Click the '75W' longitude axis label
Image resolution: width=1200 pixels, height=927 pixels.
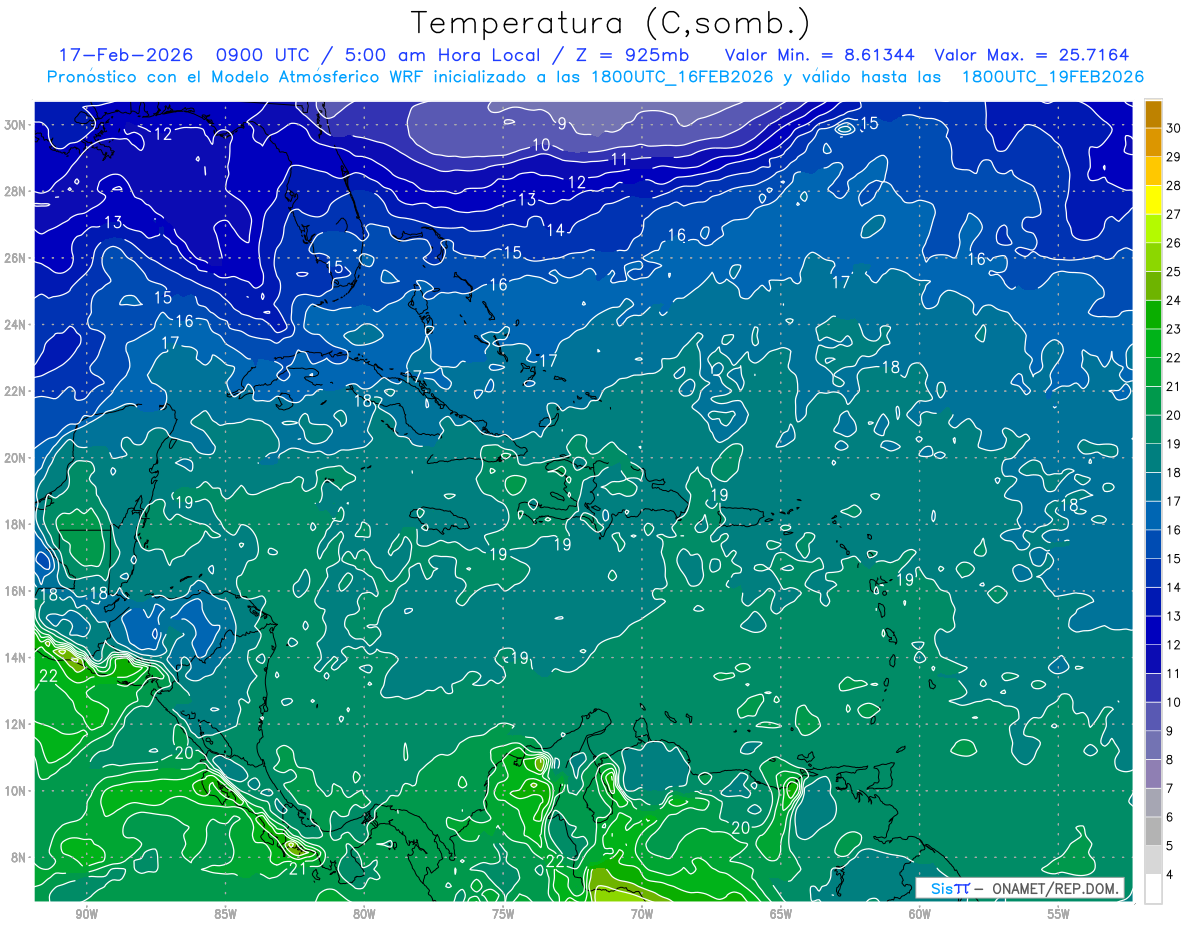503,914
